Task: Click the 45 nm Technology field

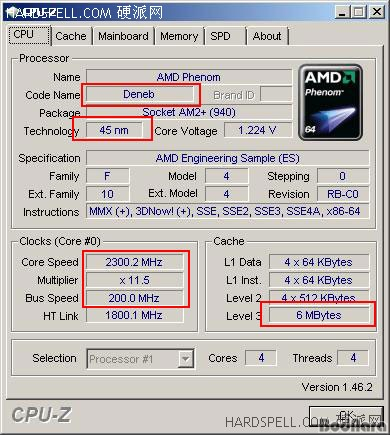Action: point(114,130)
